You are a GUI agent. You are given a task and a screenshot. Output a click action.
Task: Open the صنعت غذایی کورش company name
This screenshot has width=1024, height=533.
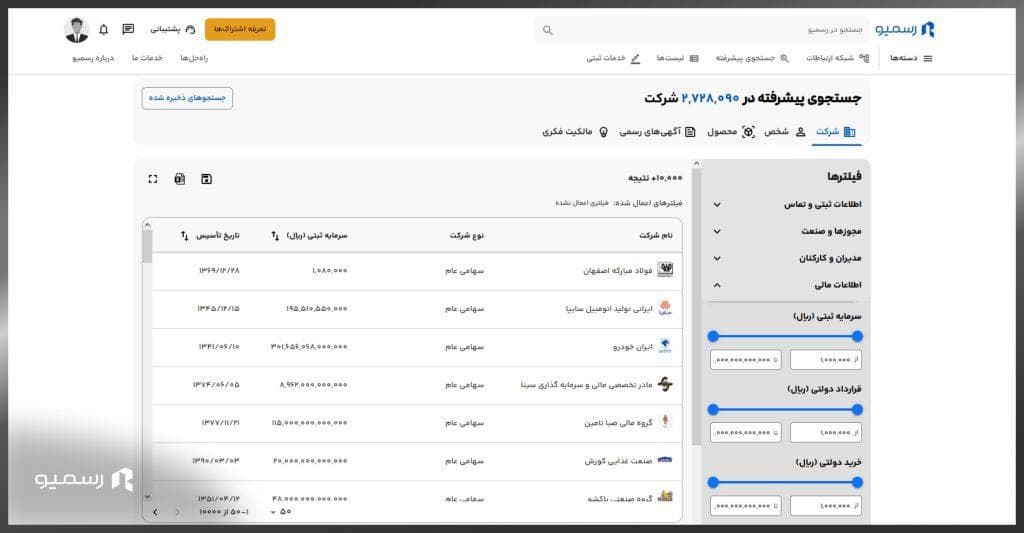coord(618,460)
